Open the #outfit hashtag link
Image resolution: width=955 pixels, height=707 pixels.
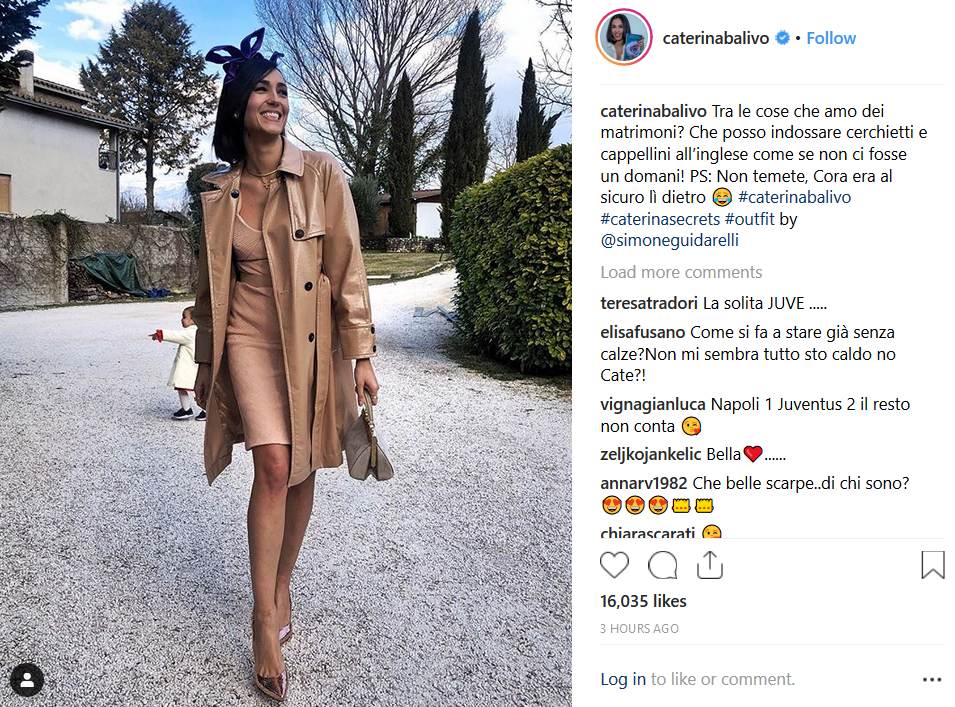click(749, 219)
